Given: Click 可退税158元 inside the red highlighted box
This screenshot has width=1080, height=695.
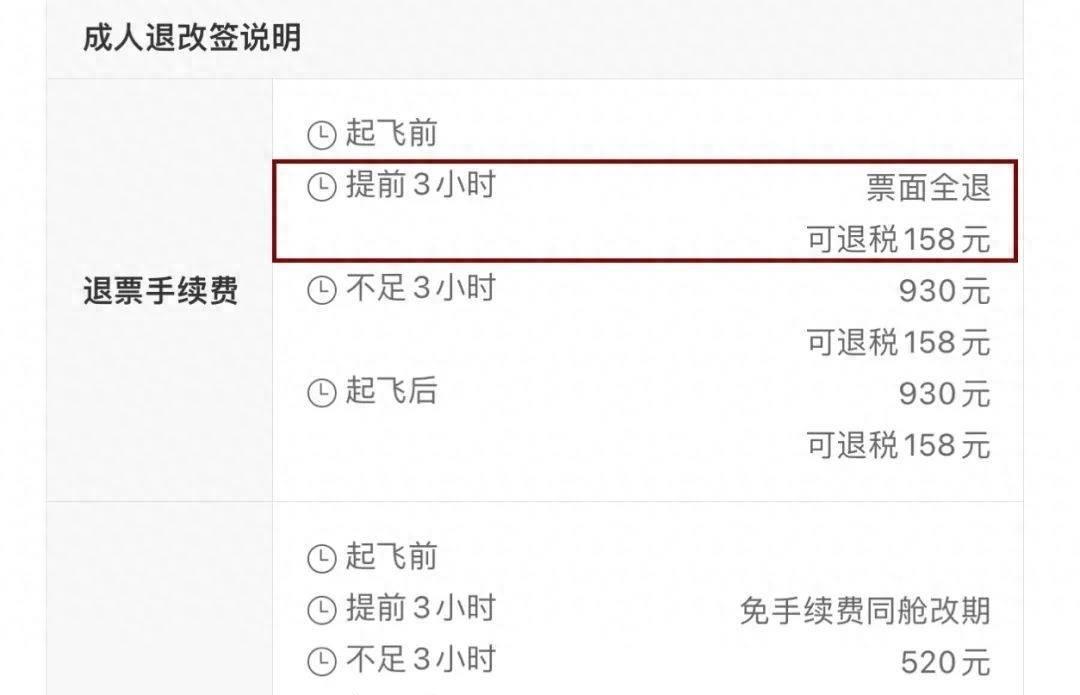Looking at the screenshot, I should click(898, 239).
